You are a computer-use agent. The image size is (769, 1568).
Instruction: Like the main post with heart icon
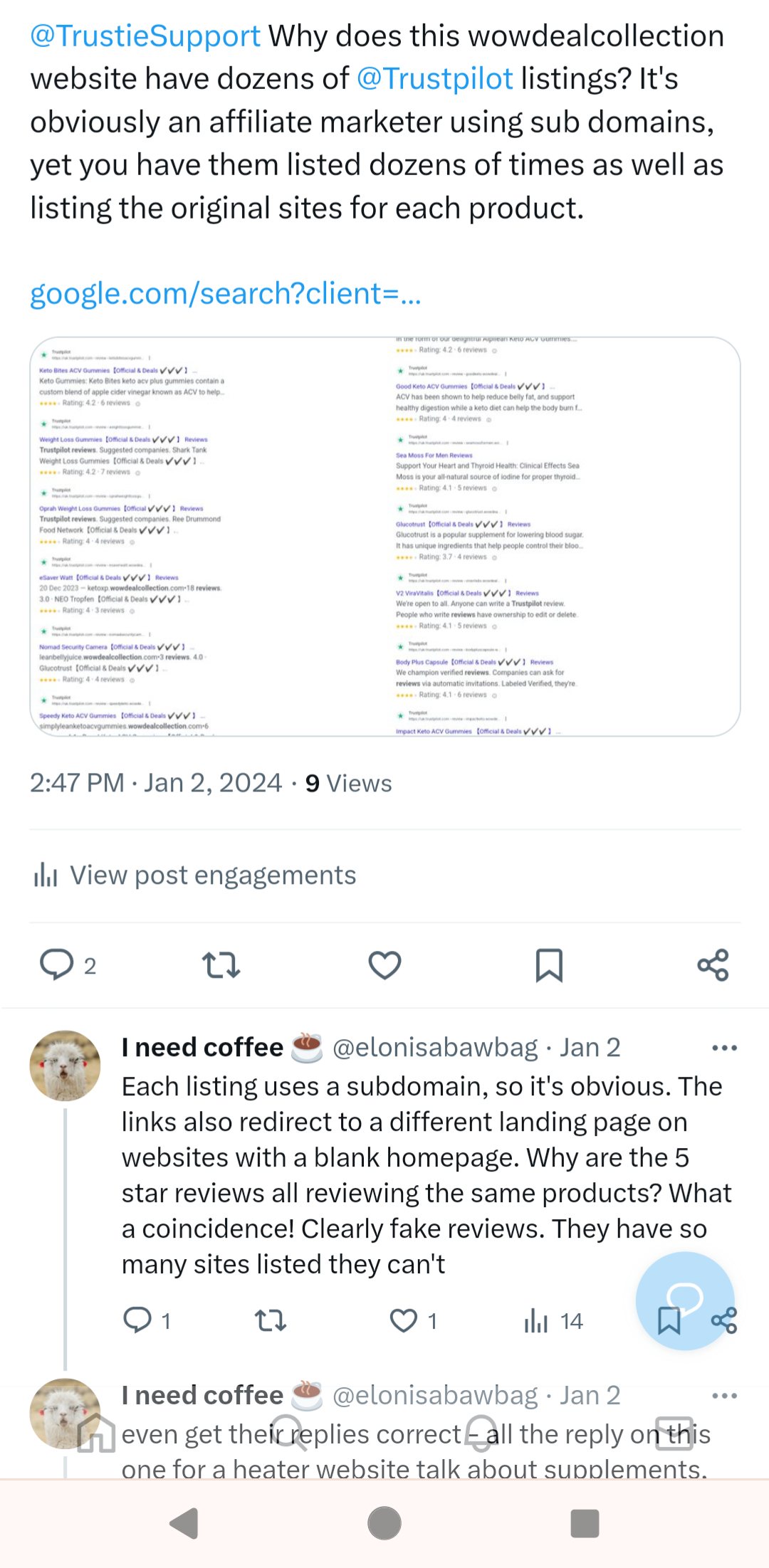(384, 965)
